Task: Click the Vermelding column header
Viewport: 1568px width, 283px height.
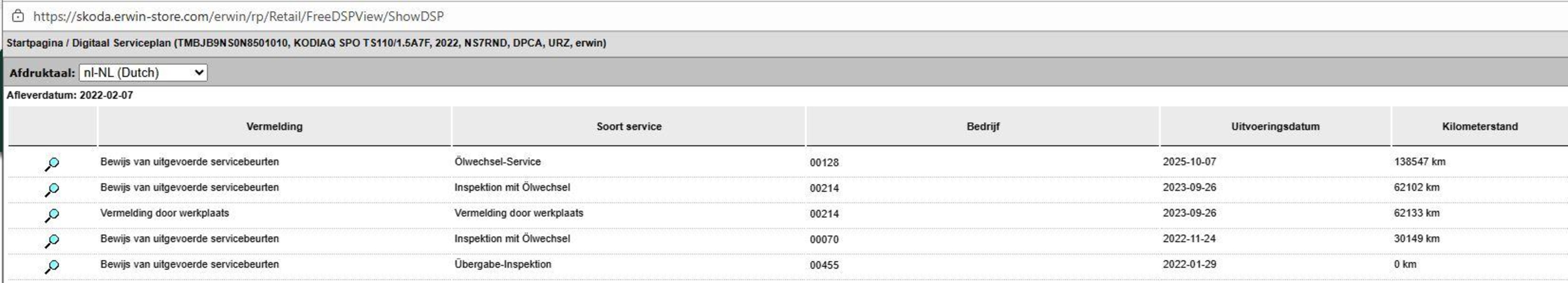Action: click(274, 126)
